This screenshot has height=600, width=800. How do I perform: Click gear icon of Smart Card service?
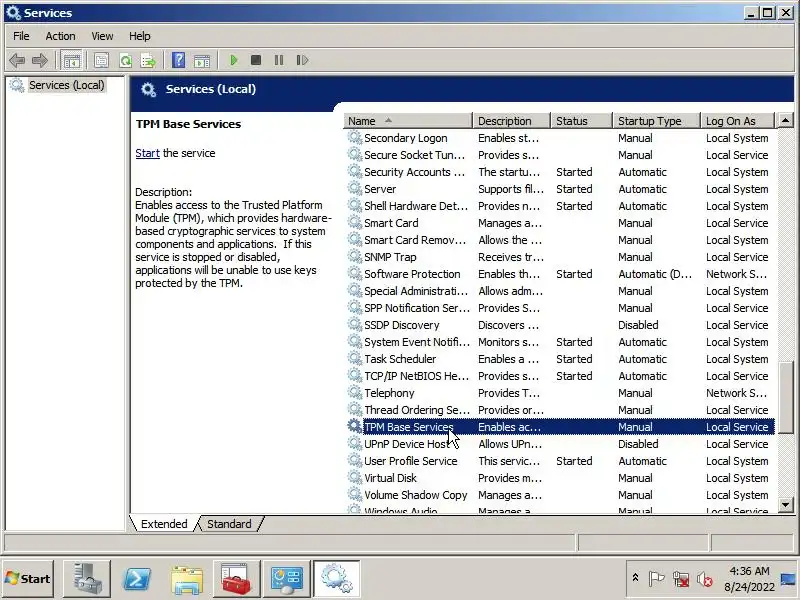[x=355, y=222]
